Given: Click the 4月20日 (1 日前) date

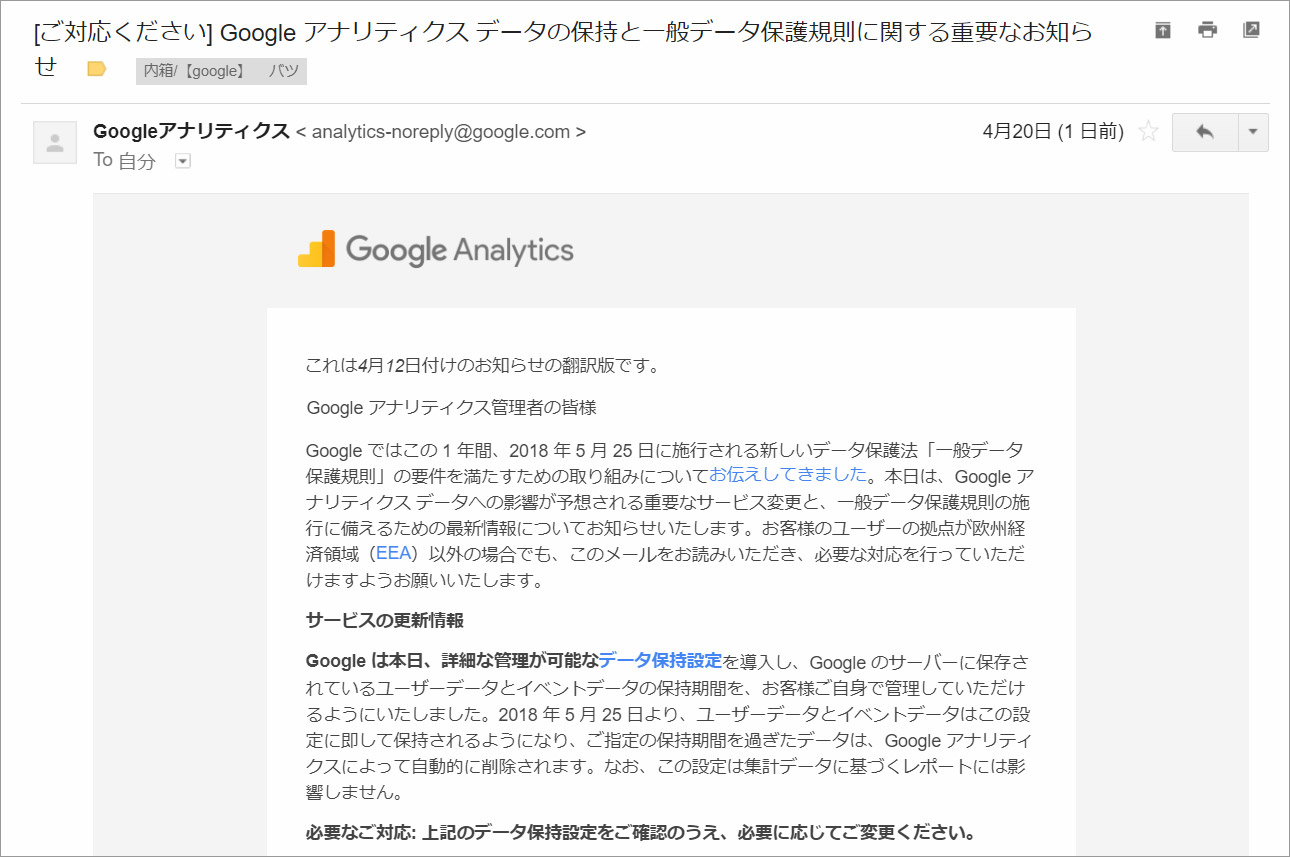Looking at the screenshot, I should (x=1053, y=131).
